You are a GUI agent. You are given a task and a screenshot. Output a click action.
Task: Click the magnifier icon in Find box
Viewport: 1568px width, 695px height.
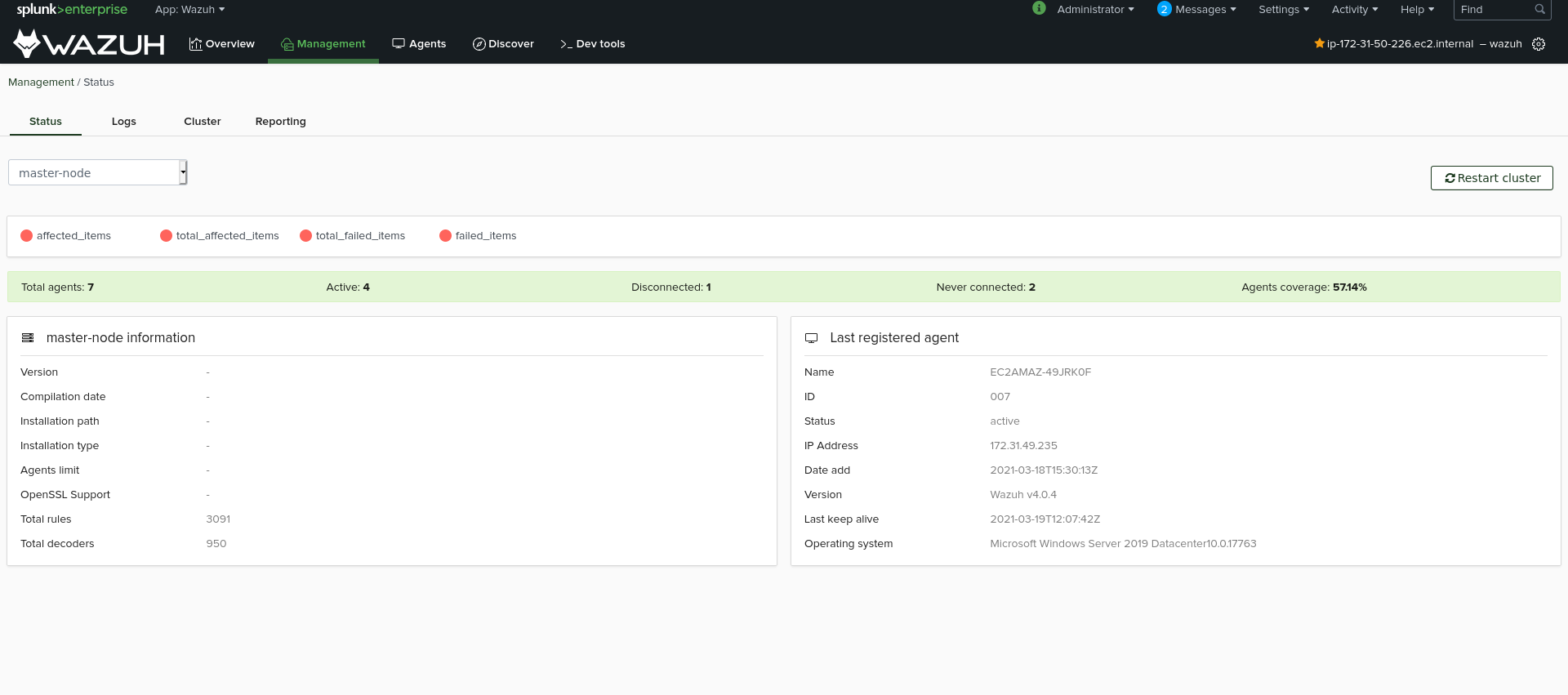tap(1539, 10)
